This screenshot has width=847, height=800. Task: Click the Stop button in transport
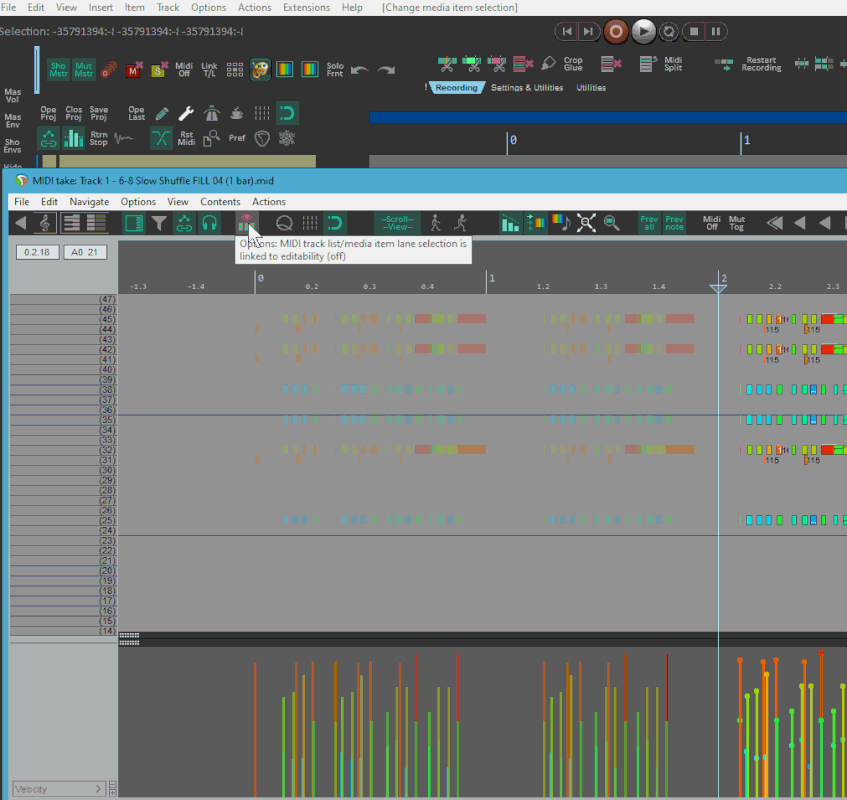694,31
